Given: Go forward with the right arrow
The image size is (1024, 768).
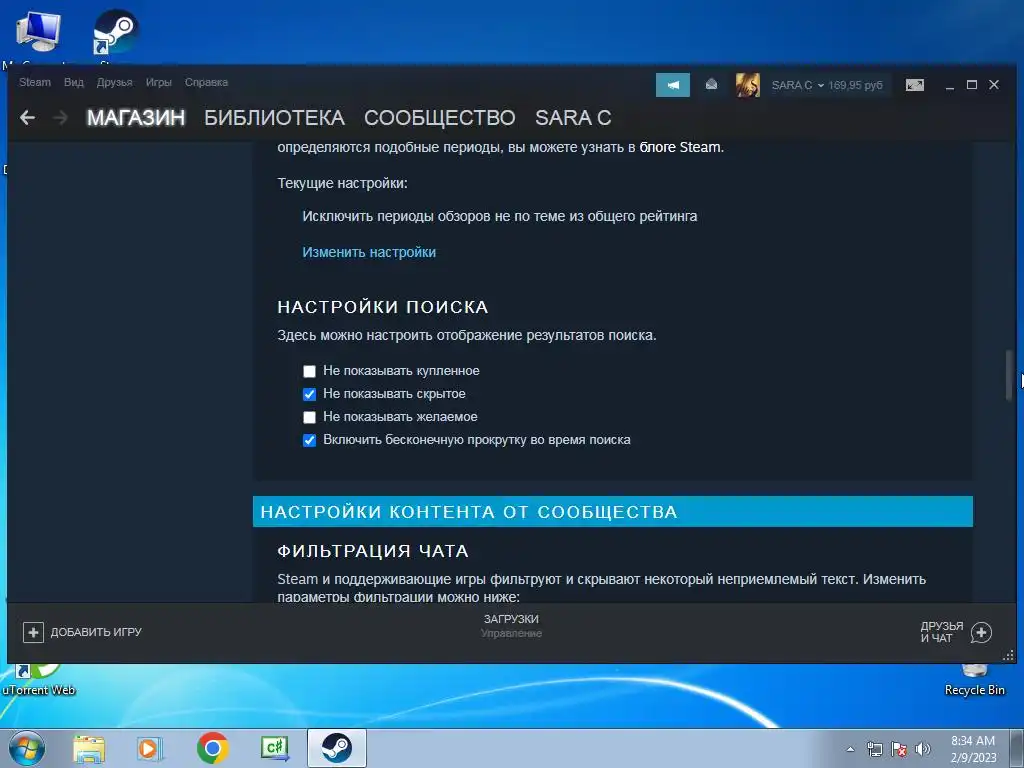Looking at the screenshot, I should (60, 118).
